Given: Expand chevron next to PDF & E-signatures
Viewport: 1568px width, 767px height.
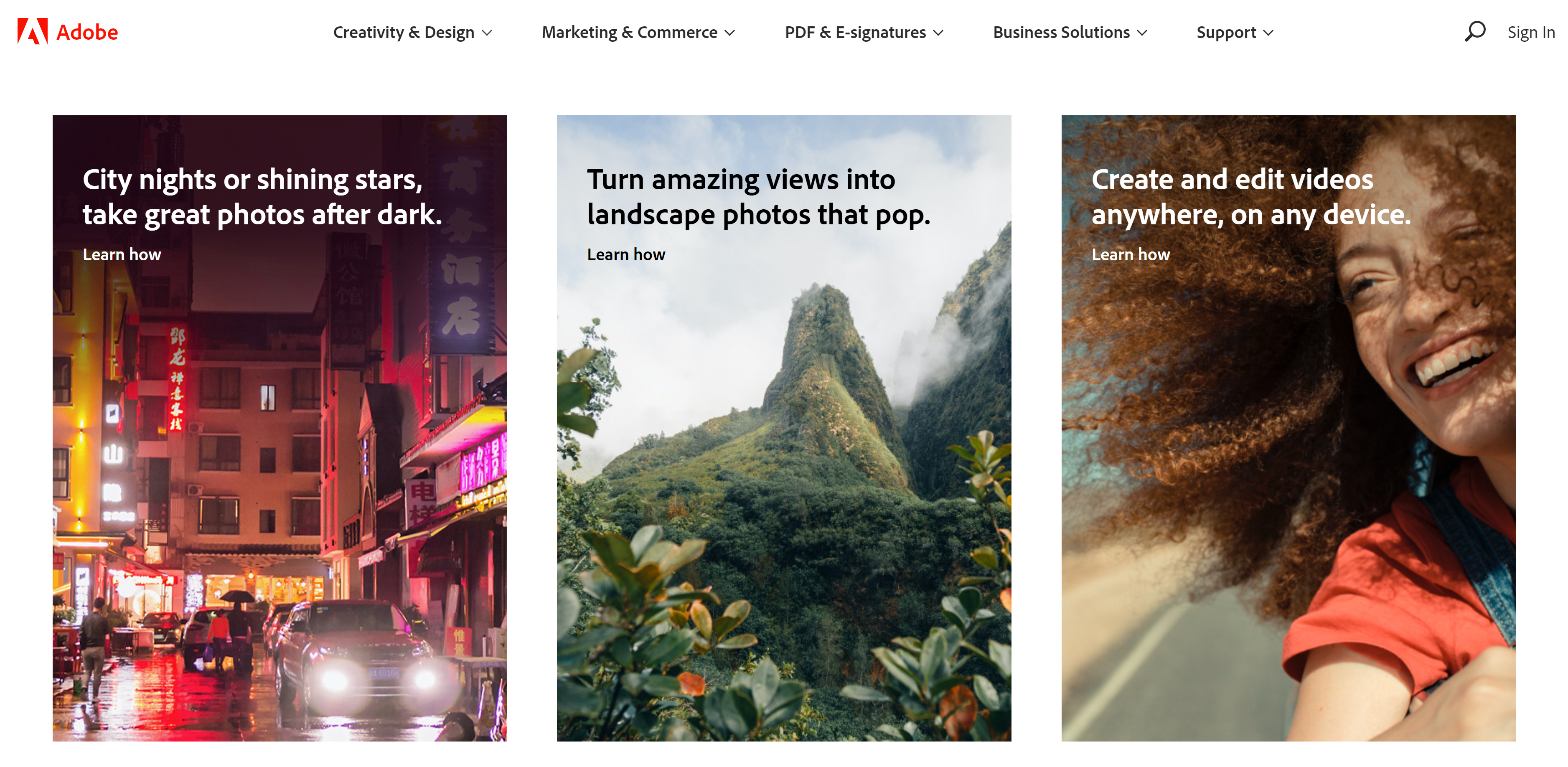Looking at the screenshot, I should pos(938,33).
